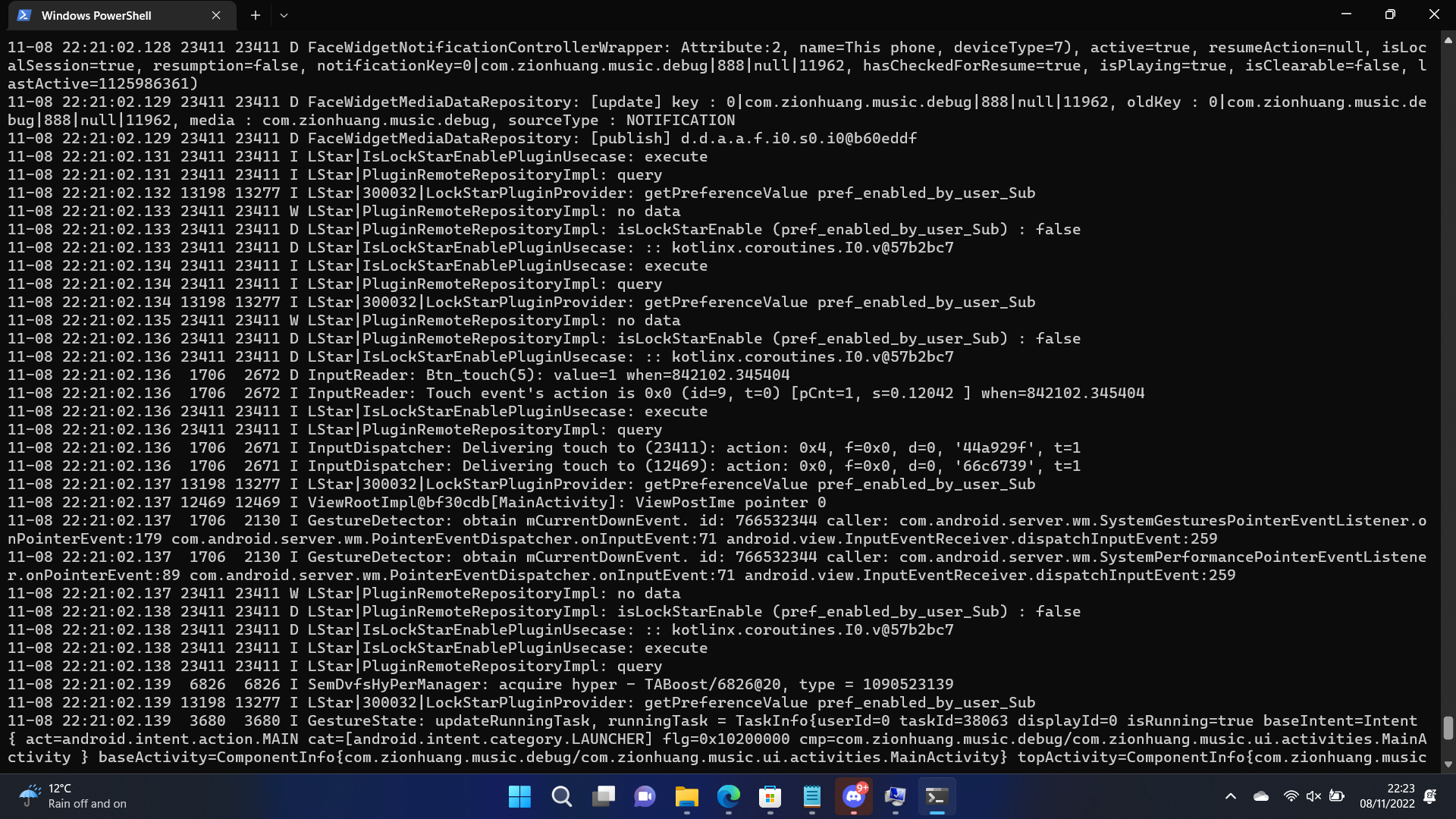Open notification center bell icon
The height and width of the screenshot is (819, 1456).
point(1430,796)
